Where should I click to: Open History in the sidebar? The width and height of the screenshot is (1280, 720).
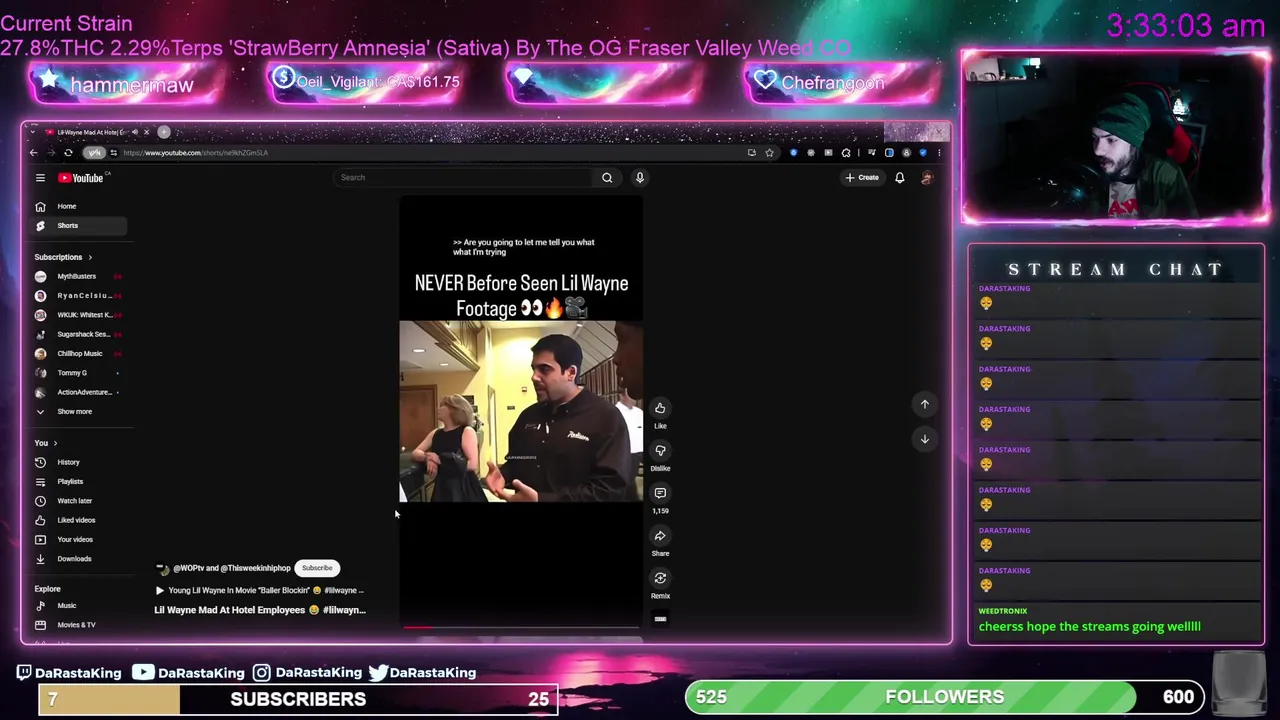(x=79, y=462)
